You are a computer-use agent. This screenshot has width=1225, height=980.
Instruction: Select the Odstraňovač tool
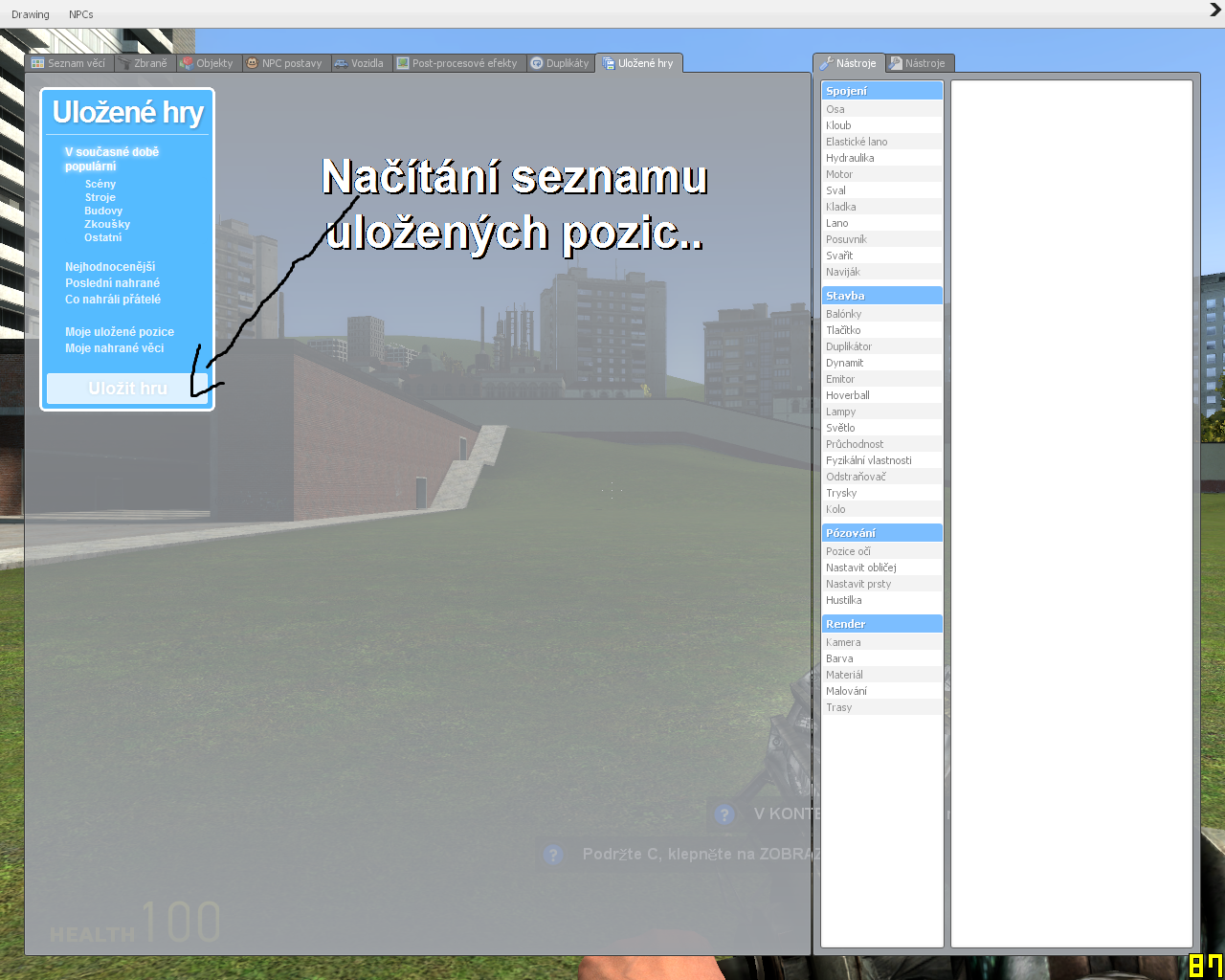point(882,477)
